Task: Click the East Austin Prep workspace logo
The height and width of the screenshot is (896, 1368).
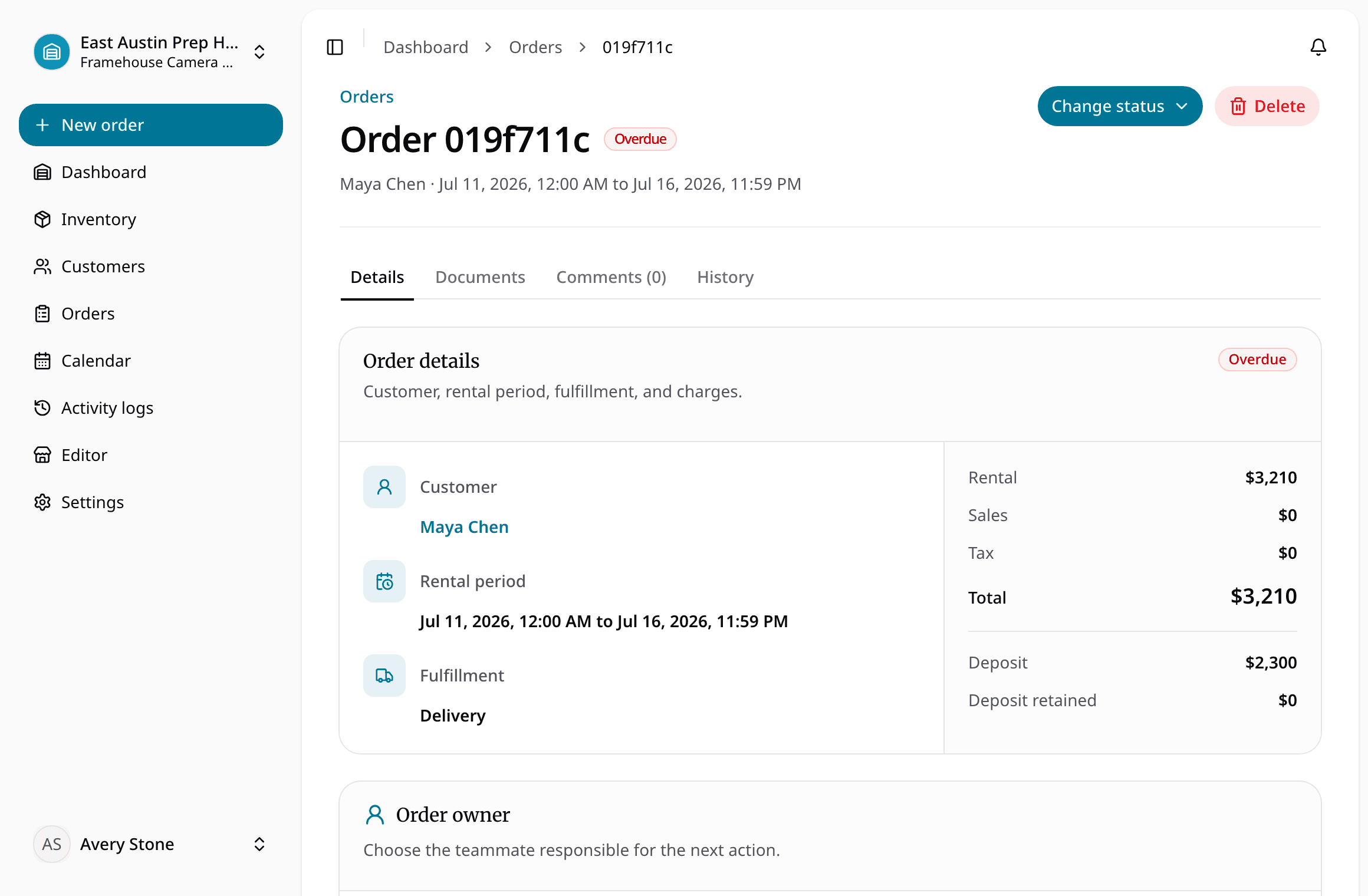Action: tap(52, 52)
